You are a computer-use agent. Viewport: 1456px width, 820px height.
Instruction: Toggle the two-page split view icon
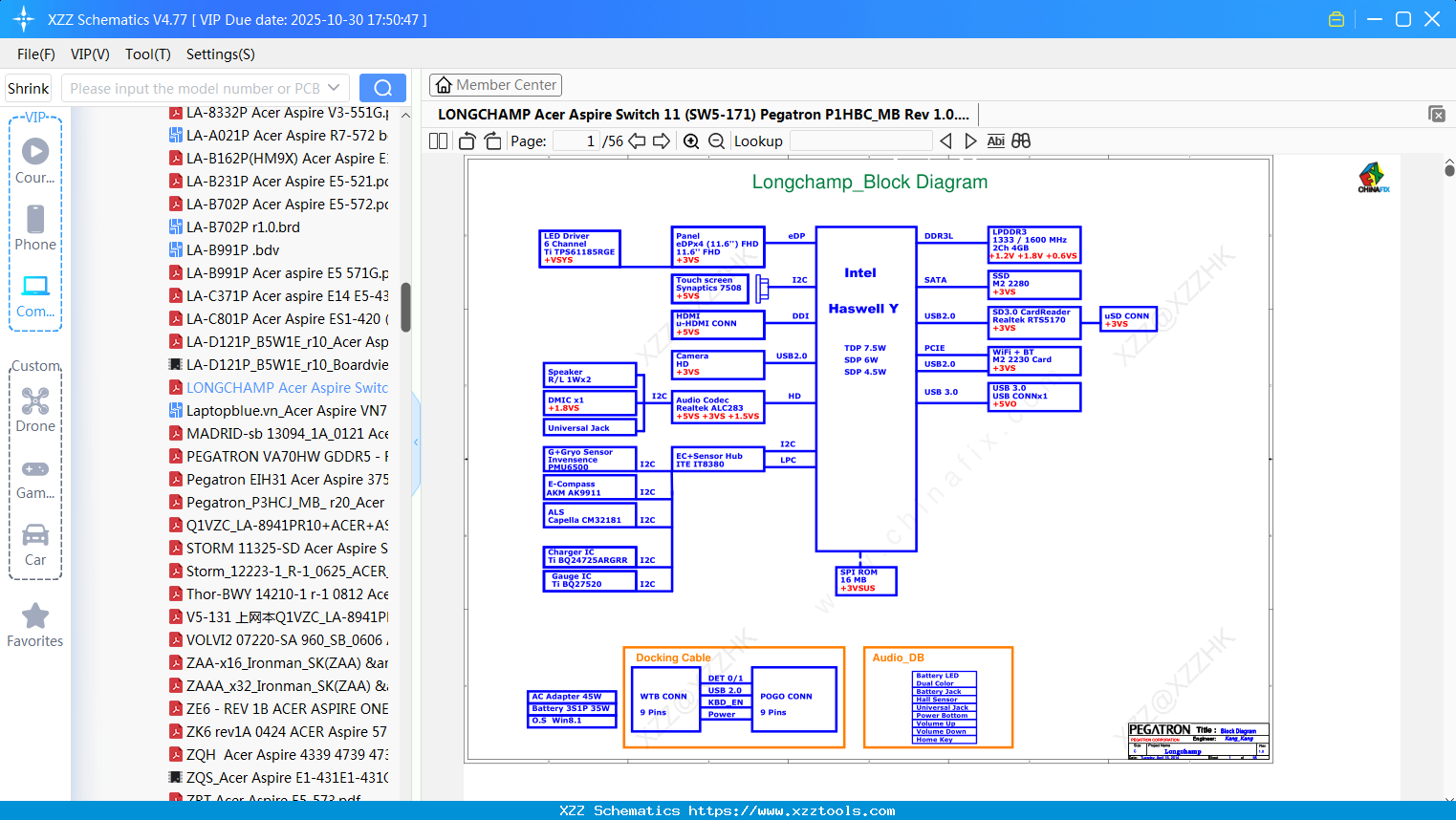point(438,141)
